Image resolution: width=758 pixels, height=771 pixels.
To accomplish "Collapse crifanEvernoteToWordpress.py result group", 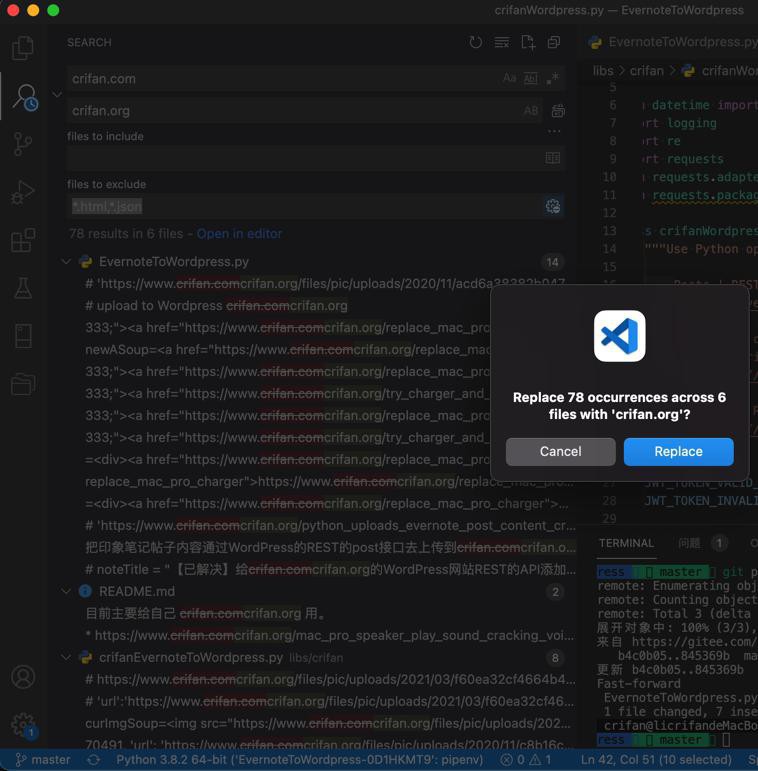I will click(x=66, y=657).
